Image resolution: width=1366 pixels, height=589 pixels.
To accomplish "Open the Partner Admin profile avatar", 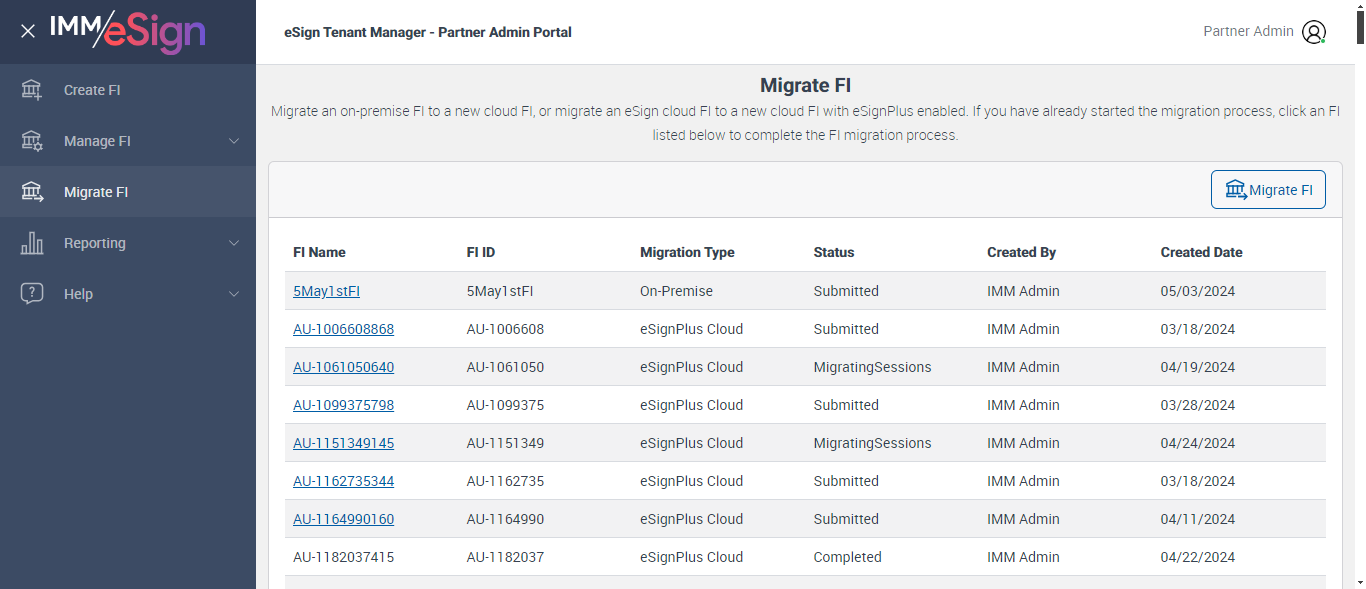I will [x=1314, y=32].
